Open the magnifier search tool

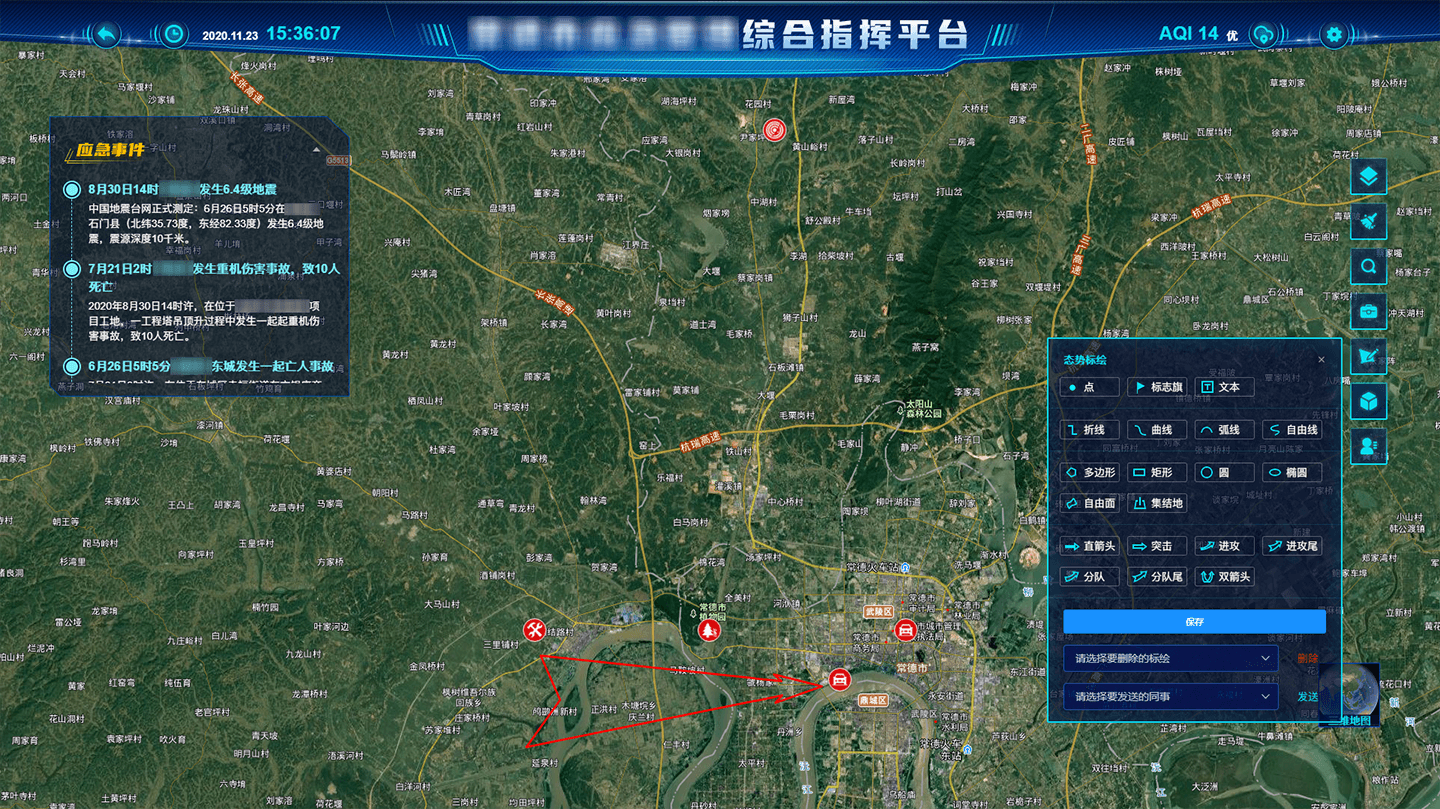(1368, 267)
